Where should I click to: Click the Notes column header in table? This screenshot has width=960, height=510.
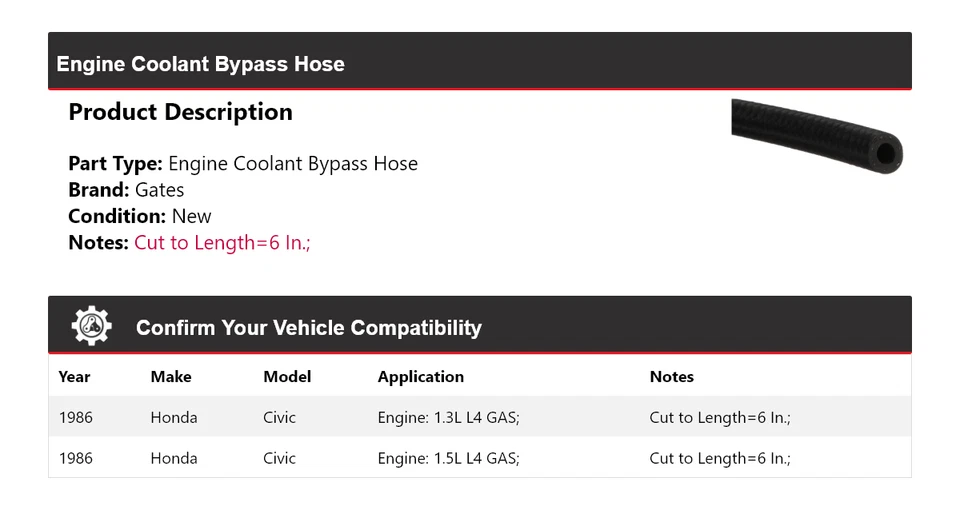[x=671, y=377]
